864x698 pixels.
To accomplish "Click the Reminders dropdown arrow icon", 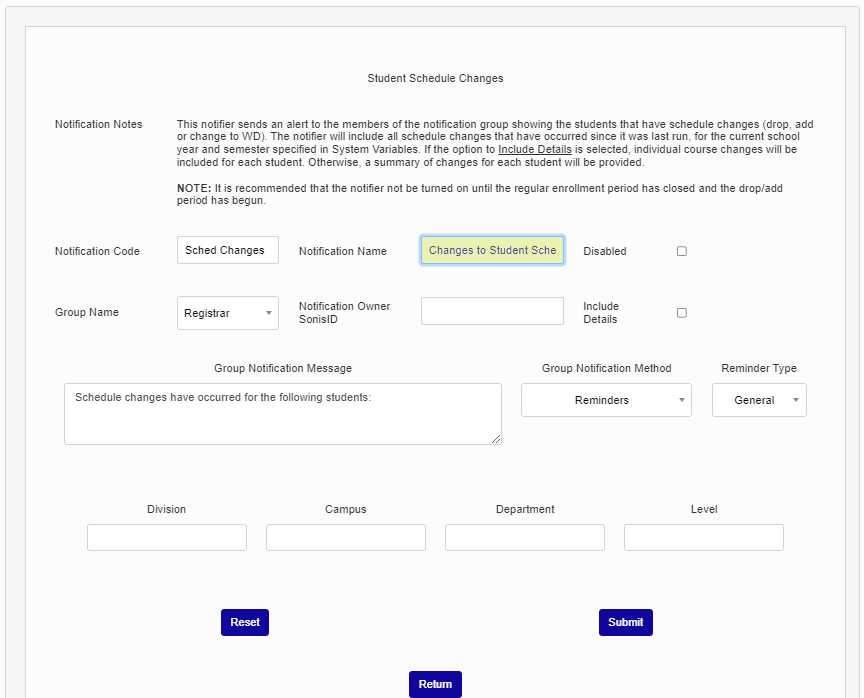I will [682, 400].
